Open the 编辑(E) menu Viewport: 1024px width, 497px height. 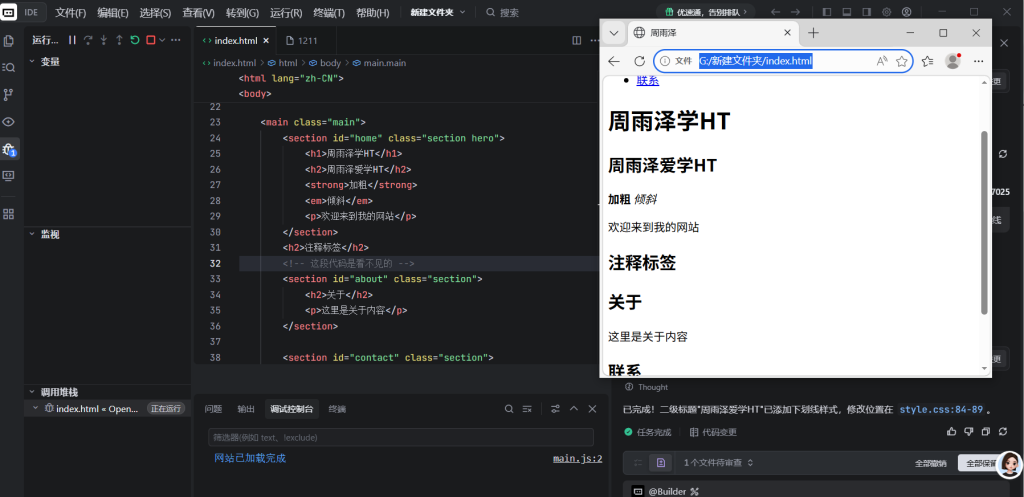113,12
